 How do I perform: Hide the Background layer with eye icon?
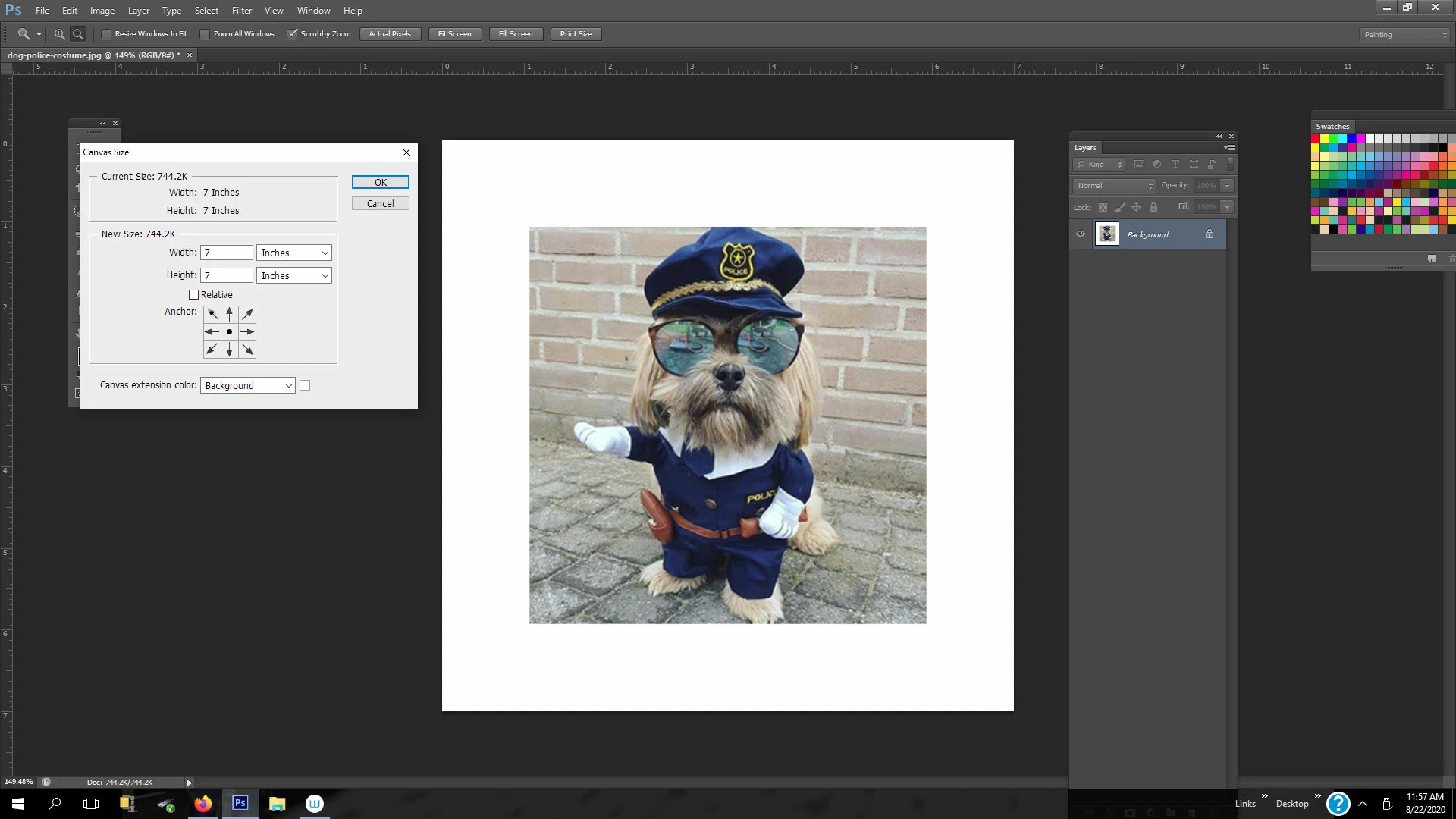(x=1081, y=234)
